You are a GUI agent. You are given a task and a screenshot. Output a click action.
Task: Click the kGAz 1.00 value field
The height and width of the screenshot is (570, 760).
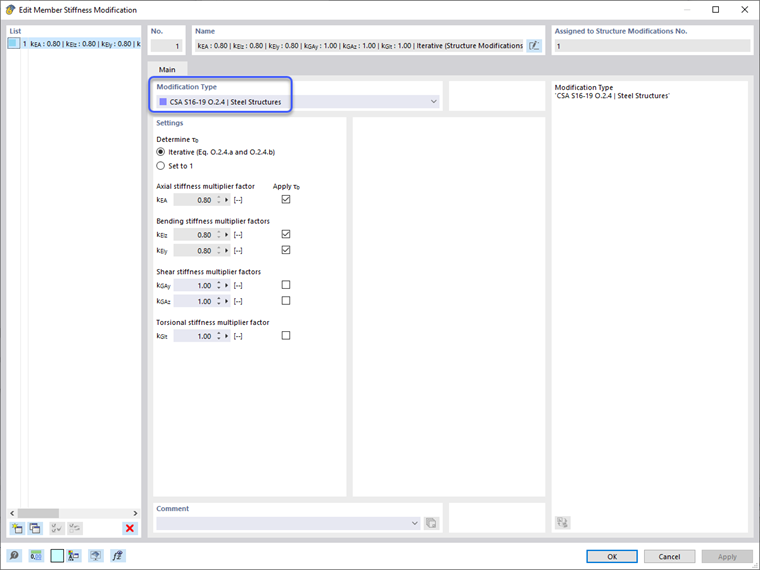tap(194, 301)
